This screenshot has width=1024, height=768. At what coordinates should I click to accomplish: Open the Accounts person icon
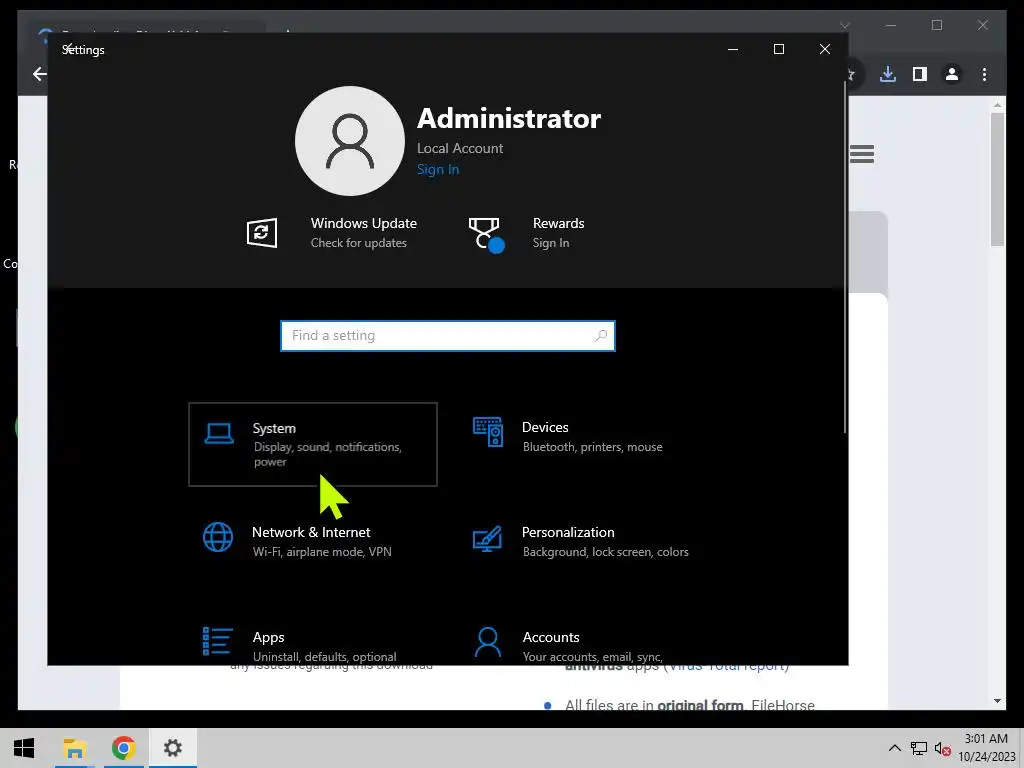coord(488,642)
